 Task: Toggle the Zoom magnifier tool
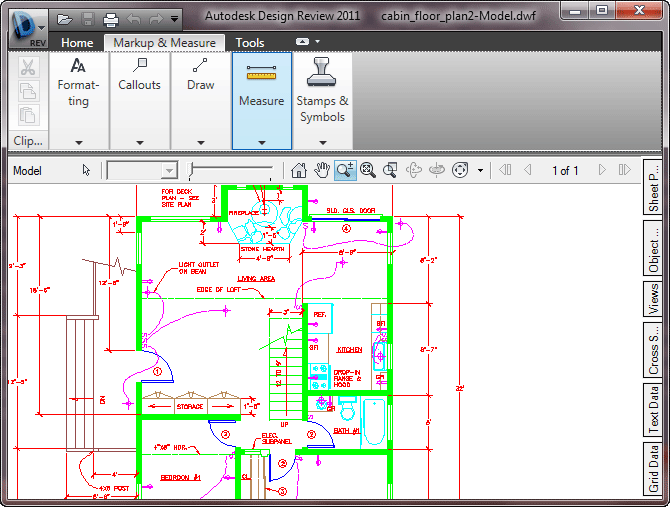click(345, 170)
